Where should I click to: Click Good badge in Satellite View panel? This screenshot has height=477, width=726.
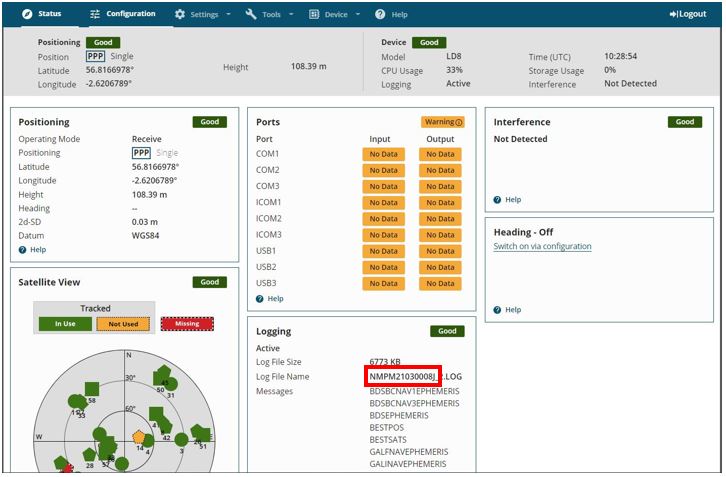tap(210, 282)
